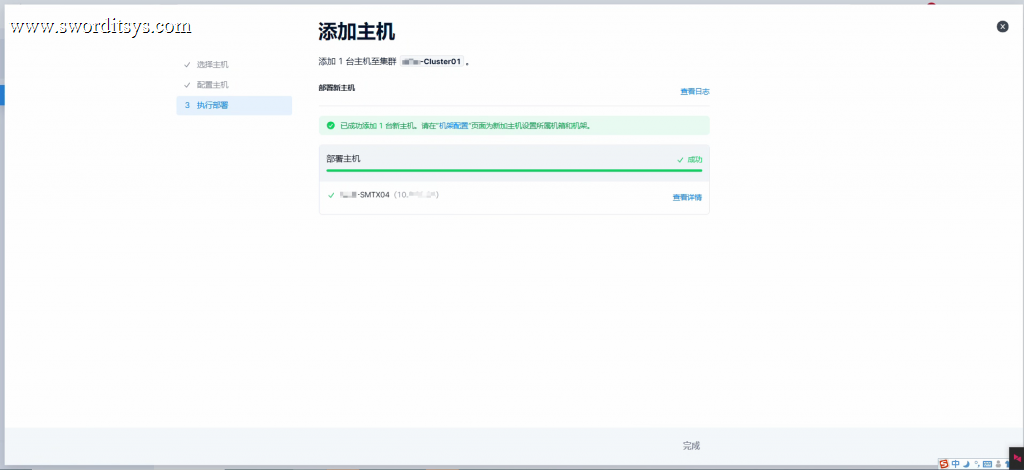Select step 3 执行部署
Image resolution: width=1024 pixels, height=470 pixels.
tap(234, 105)
